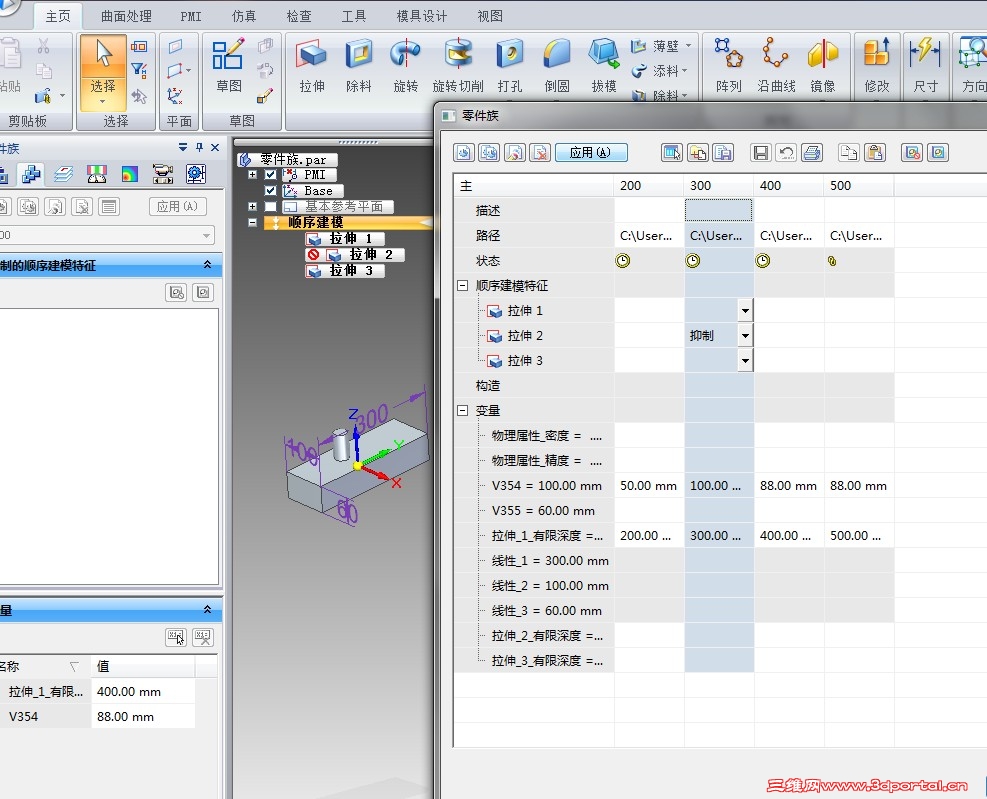The width and height of the screenshot is (987, 799).
Task: Select the 尺寸 dimension tool
Action: tap(925, 65)
